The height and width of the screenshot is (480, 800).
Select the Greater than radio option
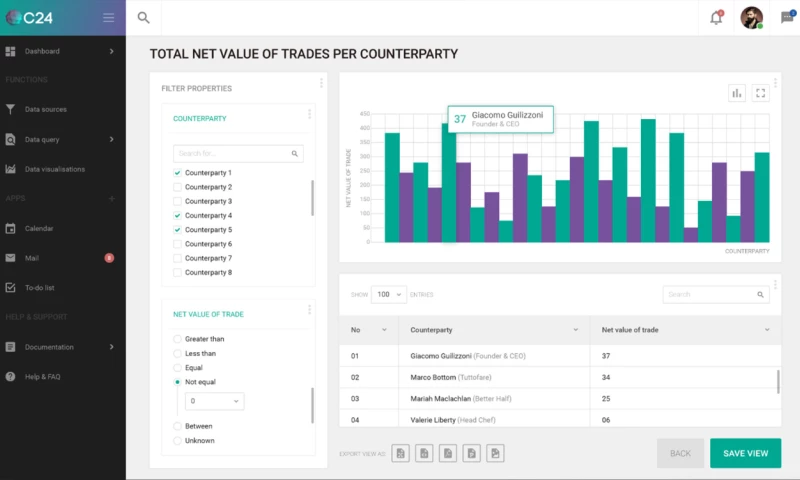[x=178, y=339]
